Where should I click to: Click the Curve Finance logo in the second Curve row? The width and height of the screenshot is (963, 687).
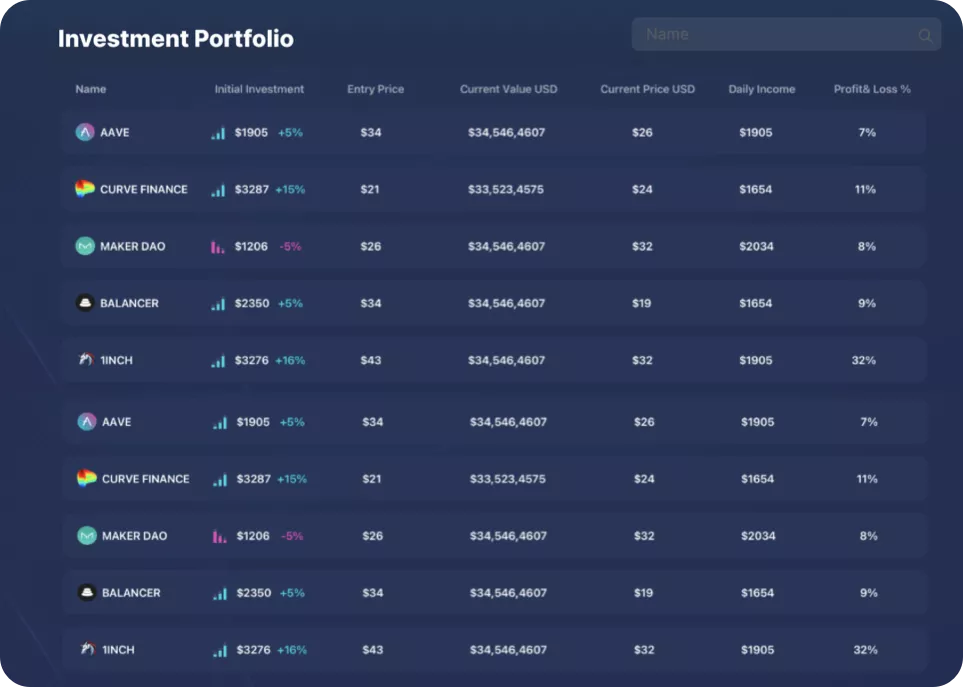coord(87,478)
